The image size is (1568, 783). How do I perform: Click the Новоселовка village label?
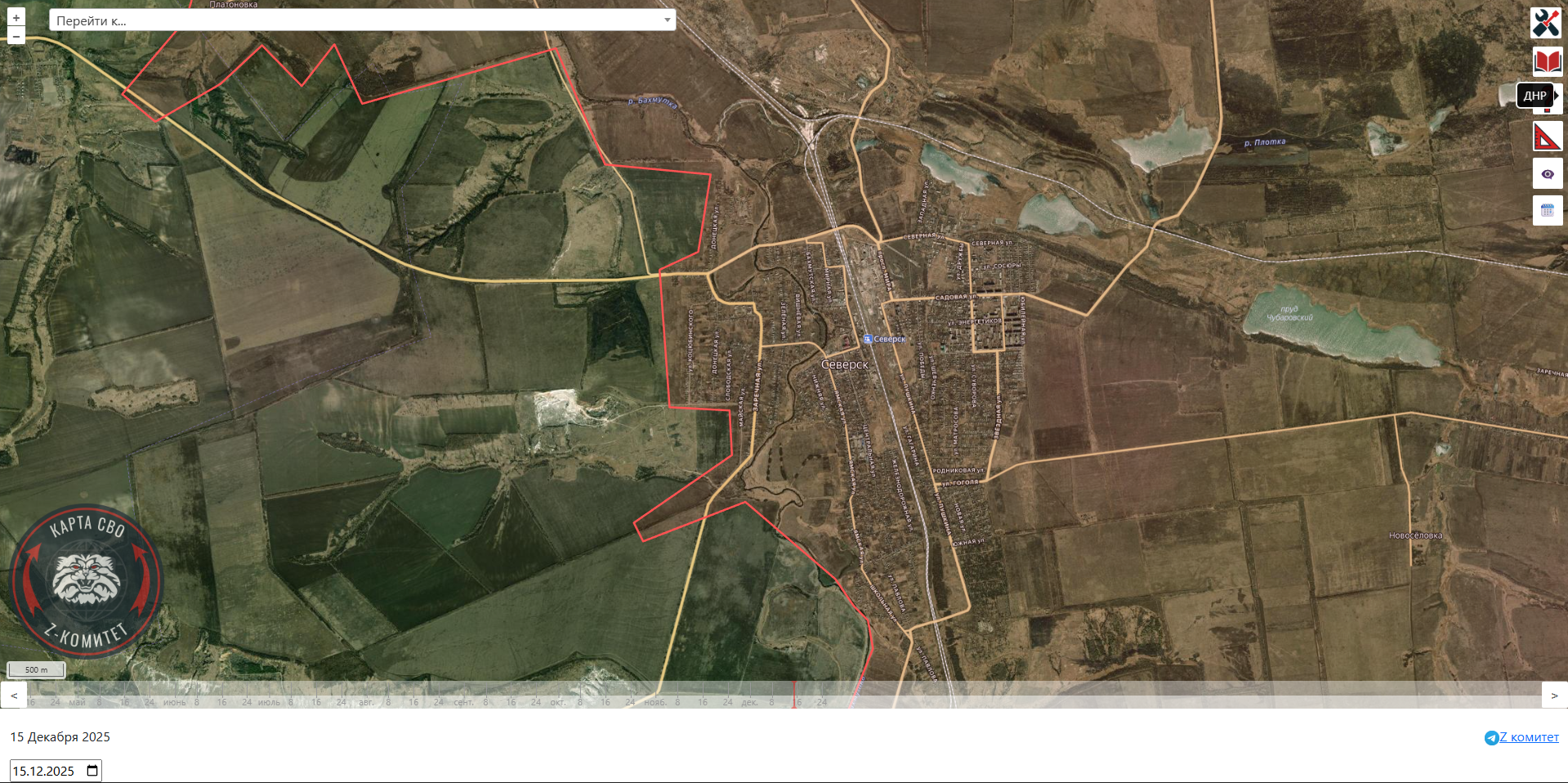pos(1415,535)
